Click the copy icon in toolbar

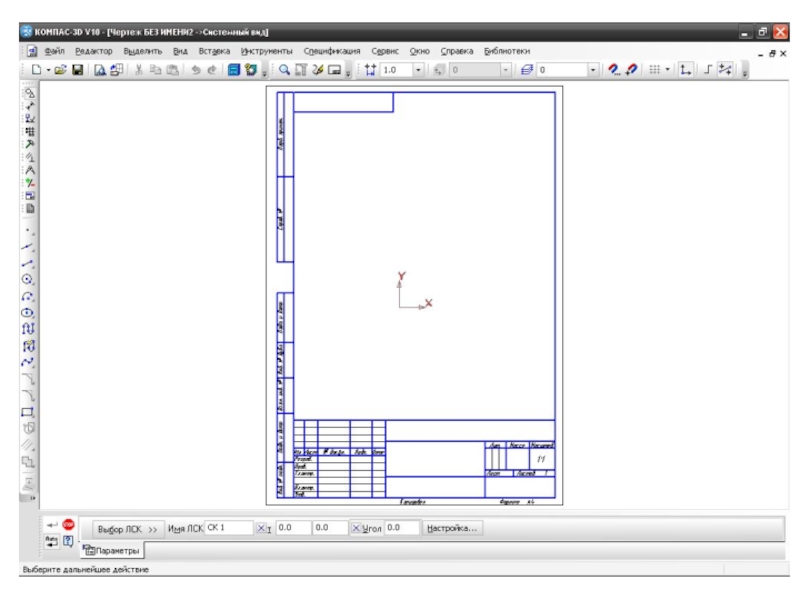point(155,70)
